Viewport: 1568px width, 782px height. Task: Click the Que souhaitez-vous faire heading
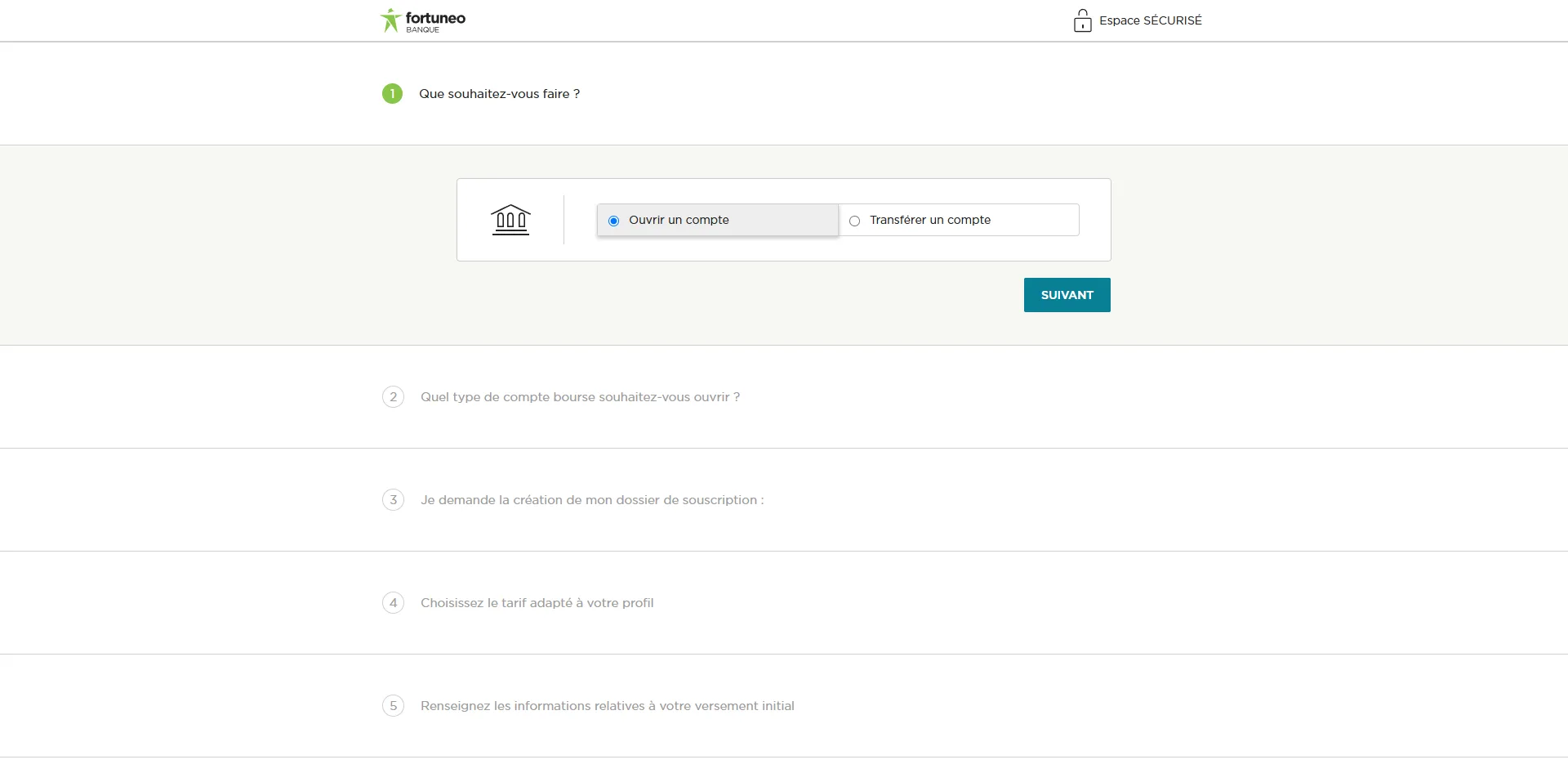pyautogui.click(x=499, y=94)
